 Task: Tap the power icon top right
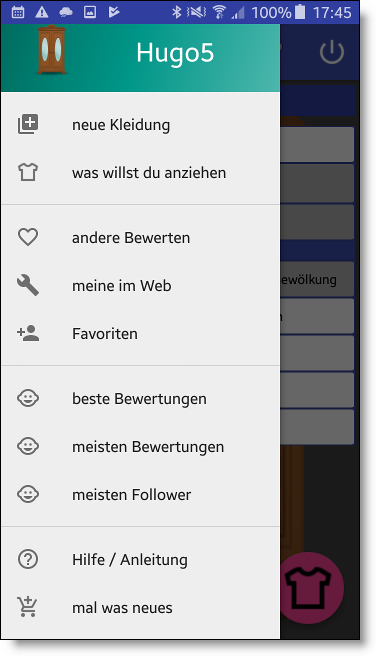pos(332,52)
